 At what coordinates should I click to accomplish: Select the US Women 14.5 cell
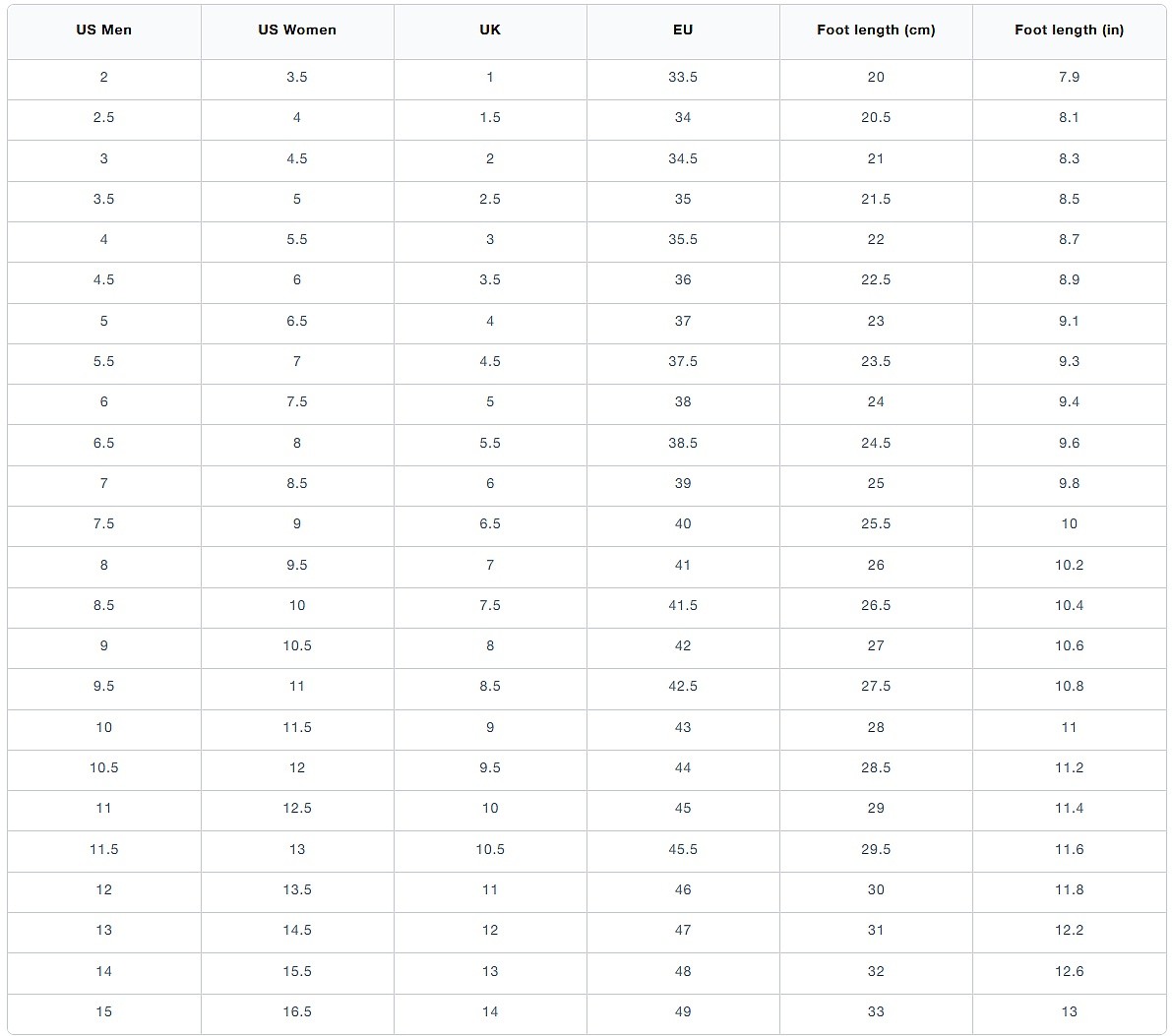tap(297, 931)
